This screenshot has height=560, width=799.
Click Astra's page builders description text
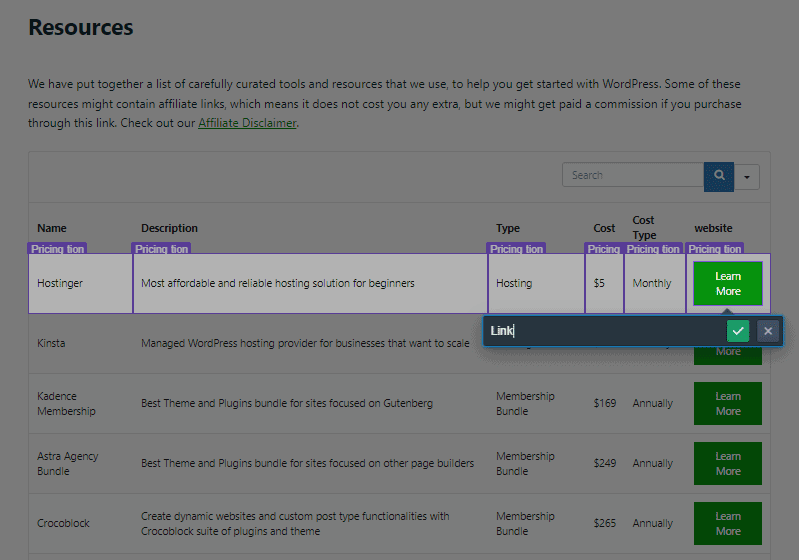click(x=307, y=463)
